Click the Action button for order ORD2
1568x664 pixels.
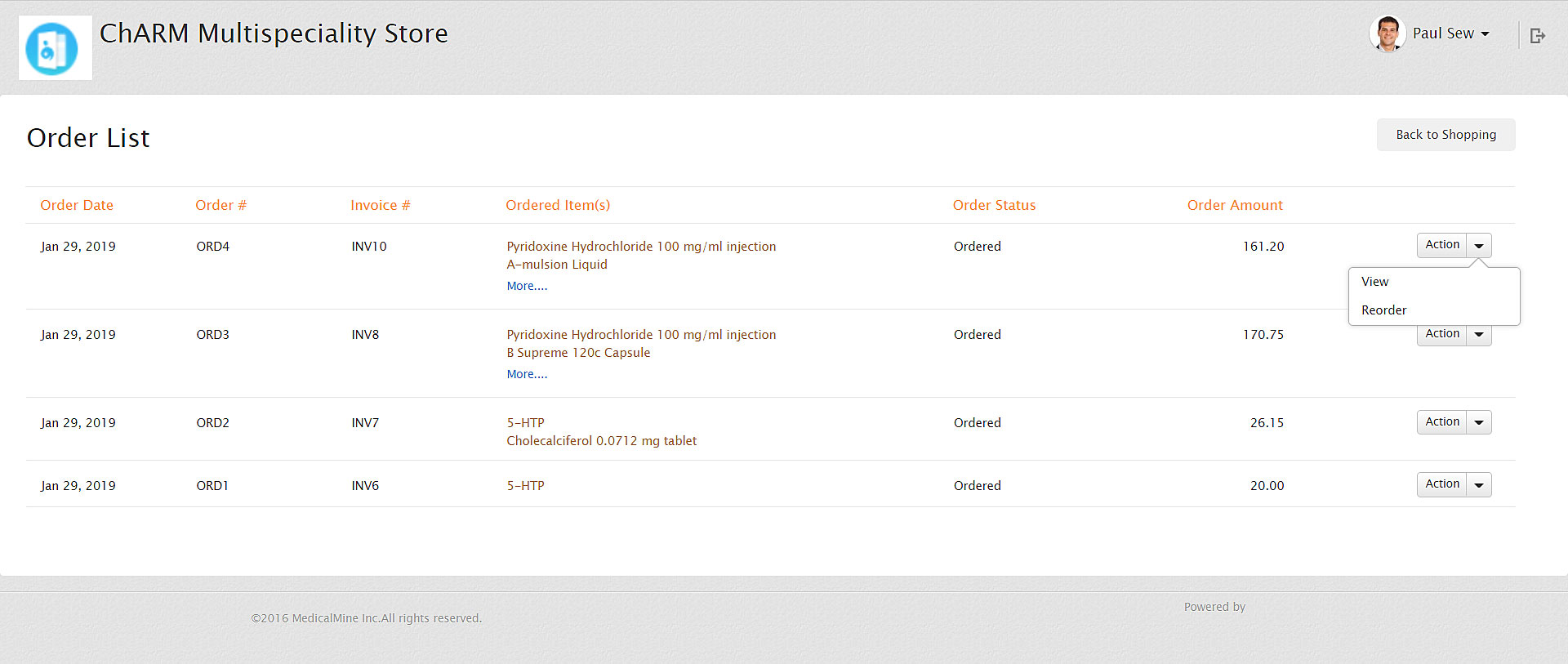pos(1441,422)
